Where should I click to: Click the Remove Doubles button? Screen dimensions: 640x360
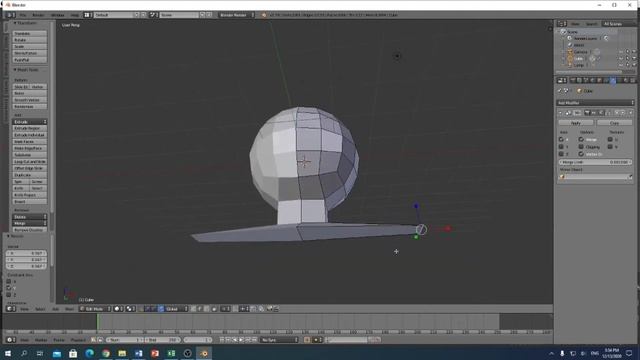[x=30, y=230]
